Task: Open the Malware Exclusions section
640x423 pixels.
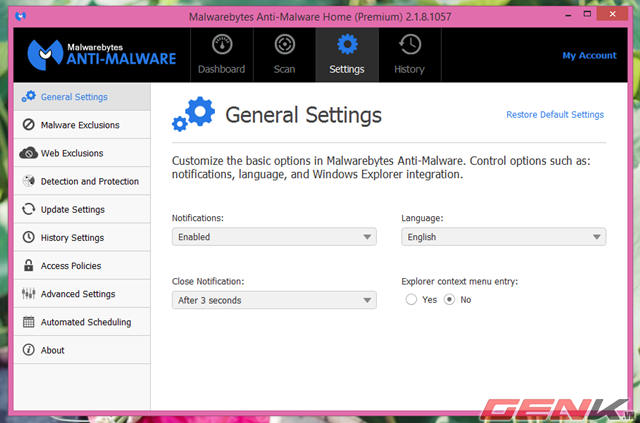Action: click(x=82, y=125)
